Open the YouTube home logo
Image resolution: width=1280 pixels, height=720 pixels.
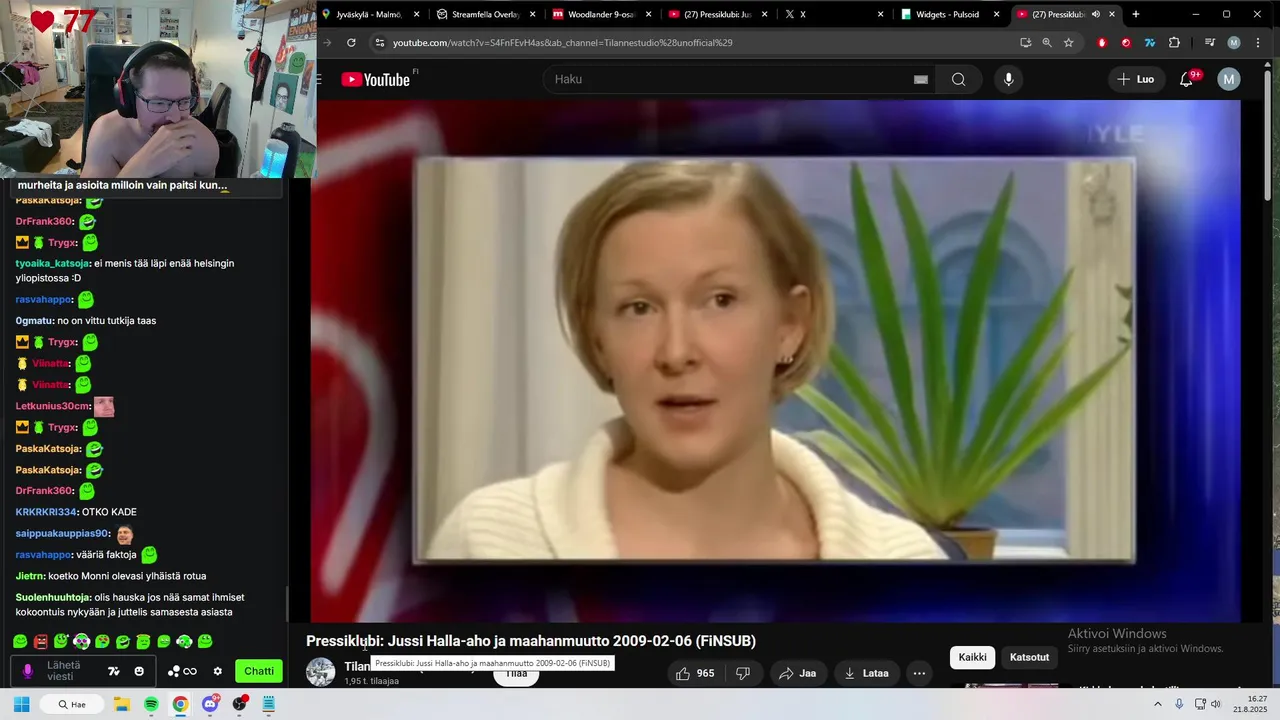click(375, 80)
